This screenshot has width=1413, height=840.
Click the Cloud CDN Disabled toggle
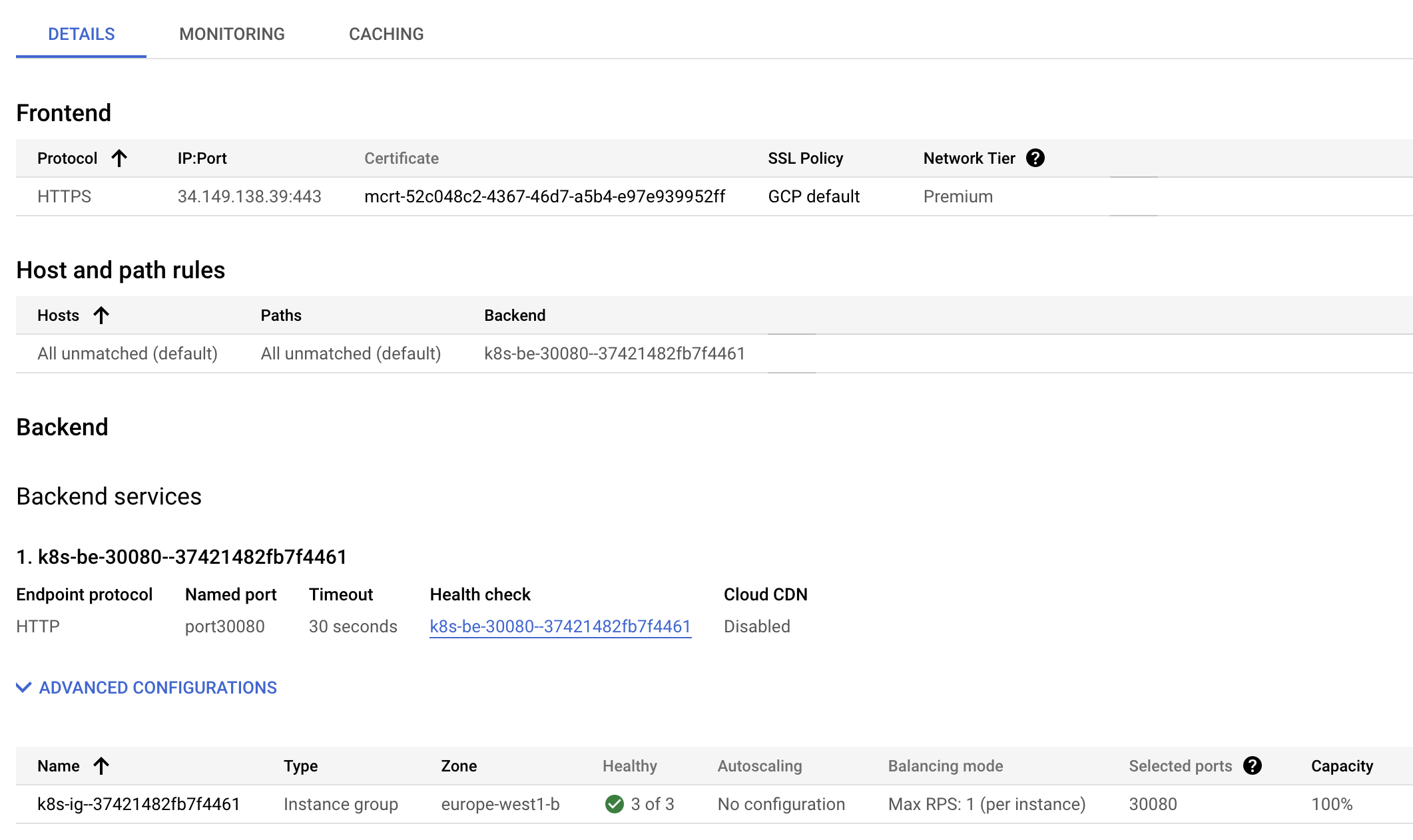click(x=756, y=626)
